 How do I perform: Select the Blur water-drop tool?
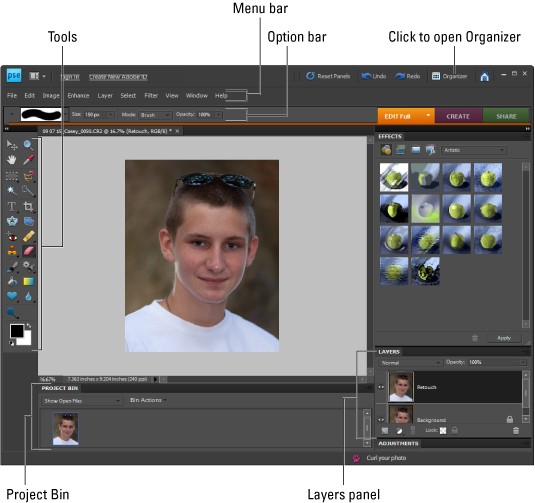coord(28,296)
